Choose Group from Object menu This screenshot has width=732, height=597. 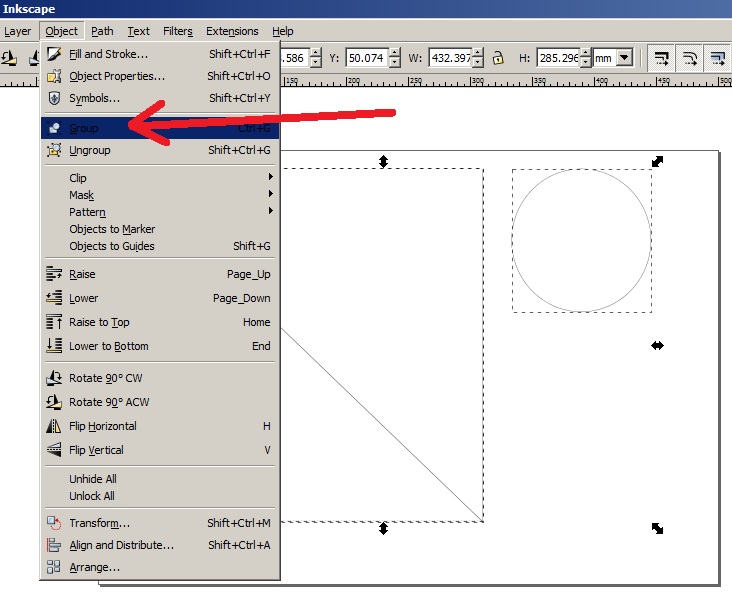click(160, 128)
